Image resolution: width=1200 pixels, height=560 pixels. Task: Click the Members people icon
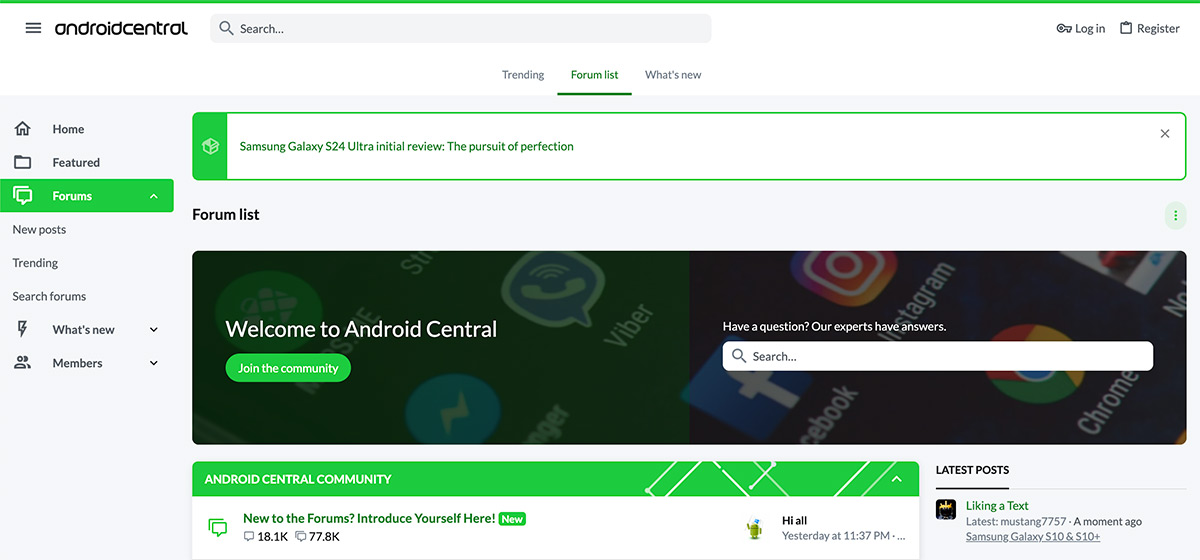coord(22,363)
